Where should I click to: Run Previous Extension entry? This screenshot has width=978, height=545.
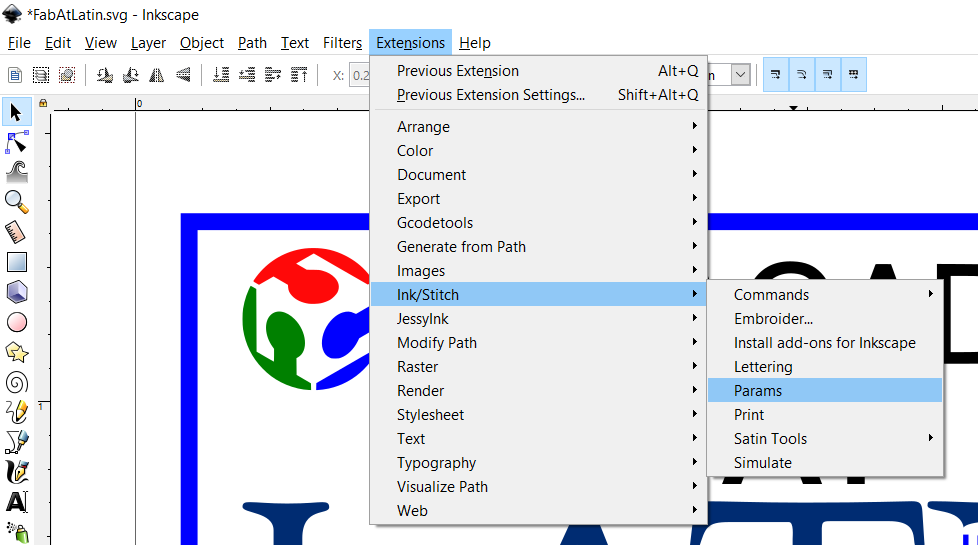pos(538,70)
